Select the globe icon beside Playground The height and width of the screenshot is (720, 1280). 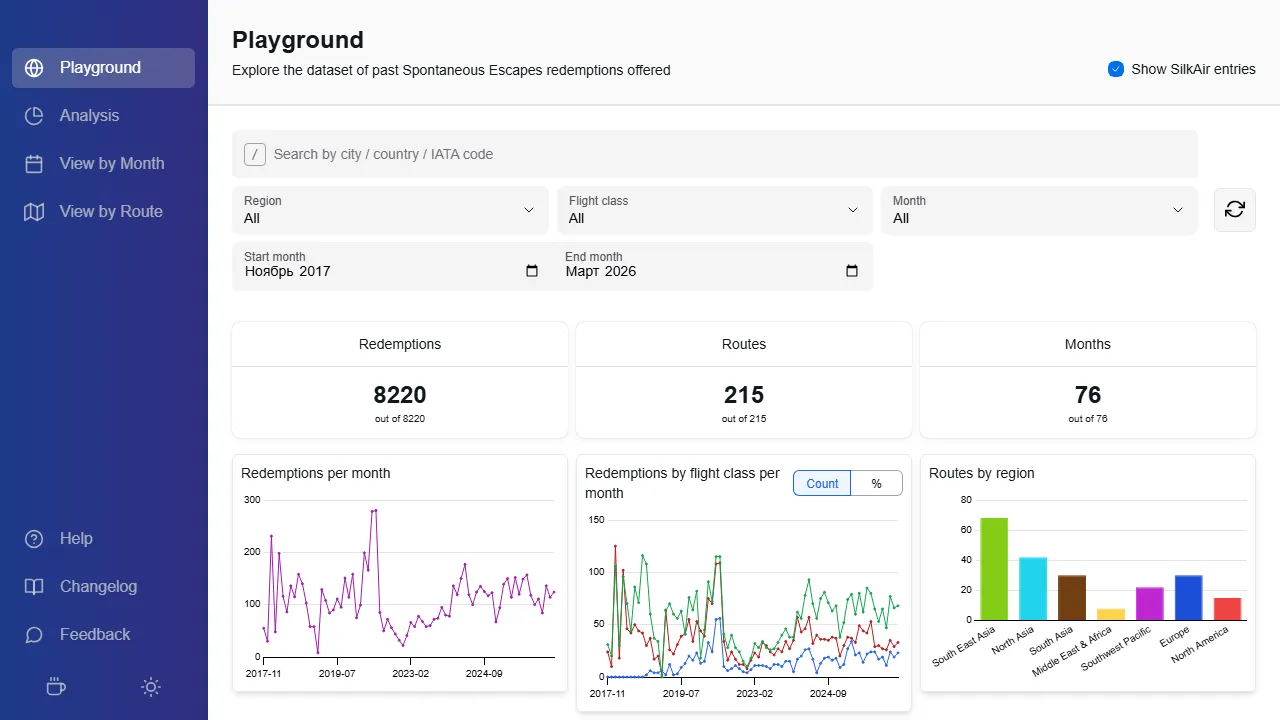click(x=36, y=67)
